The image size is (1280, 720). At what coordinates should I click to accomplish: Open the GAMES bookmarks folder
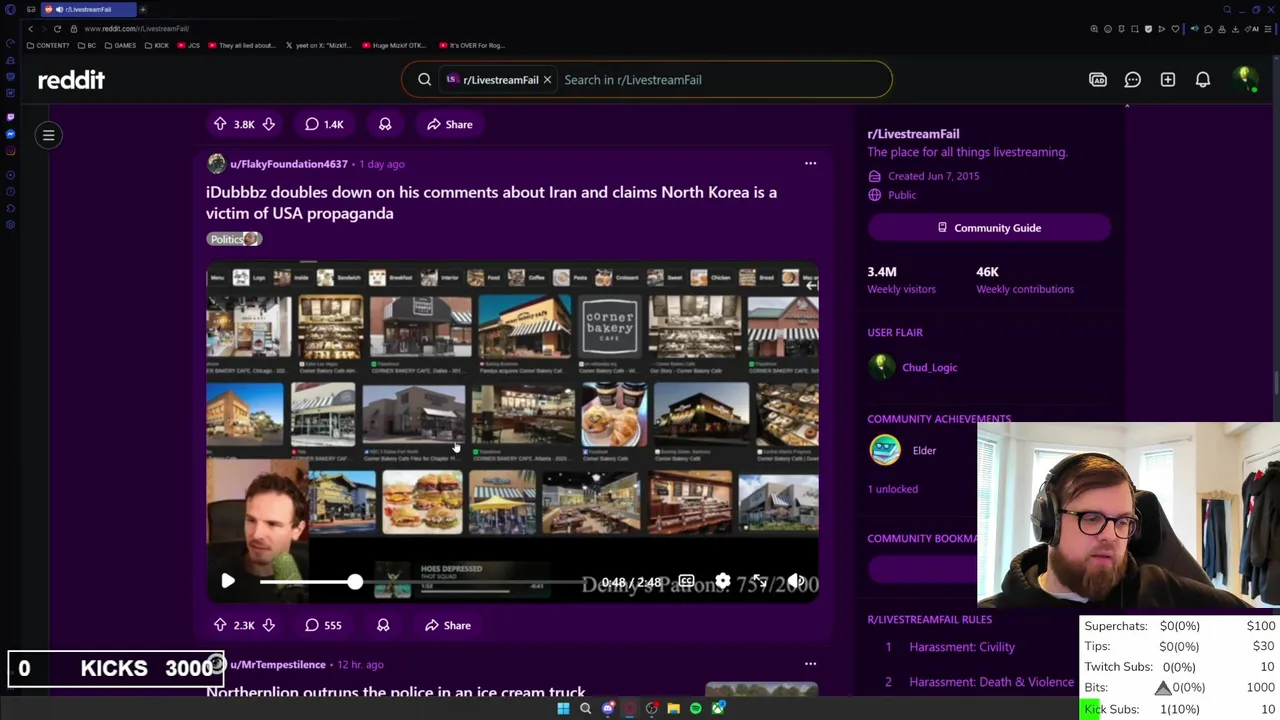click(x=120, y=45)
